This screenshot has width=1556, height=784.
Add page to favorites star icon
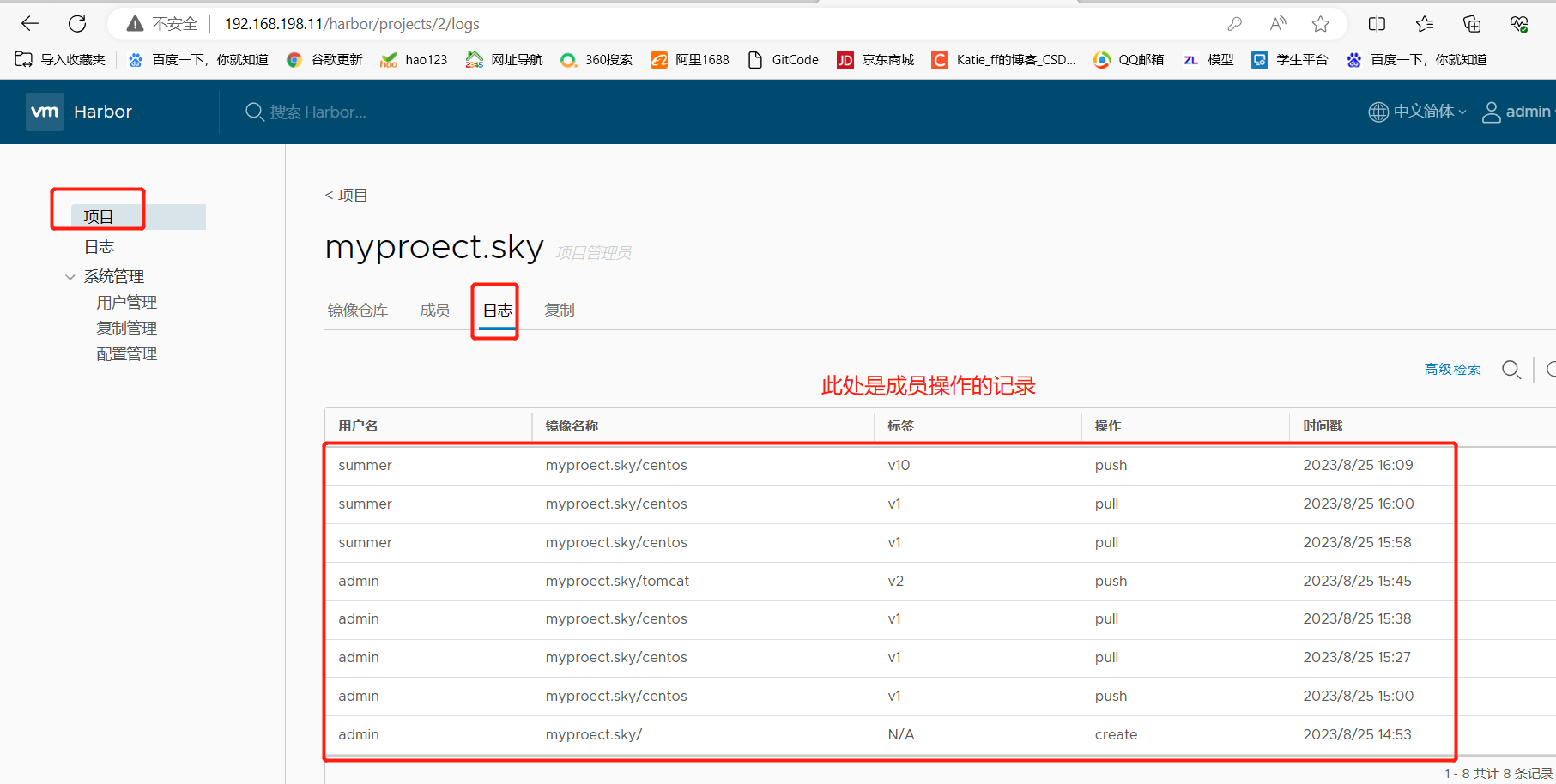click(1321, 24)
